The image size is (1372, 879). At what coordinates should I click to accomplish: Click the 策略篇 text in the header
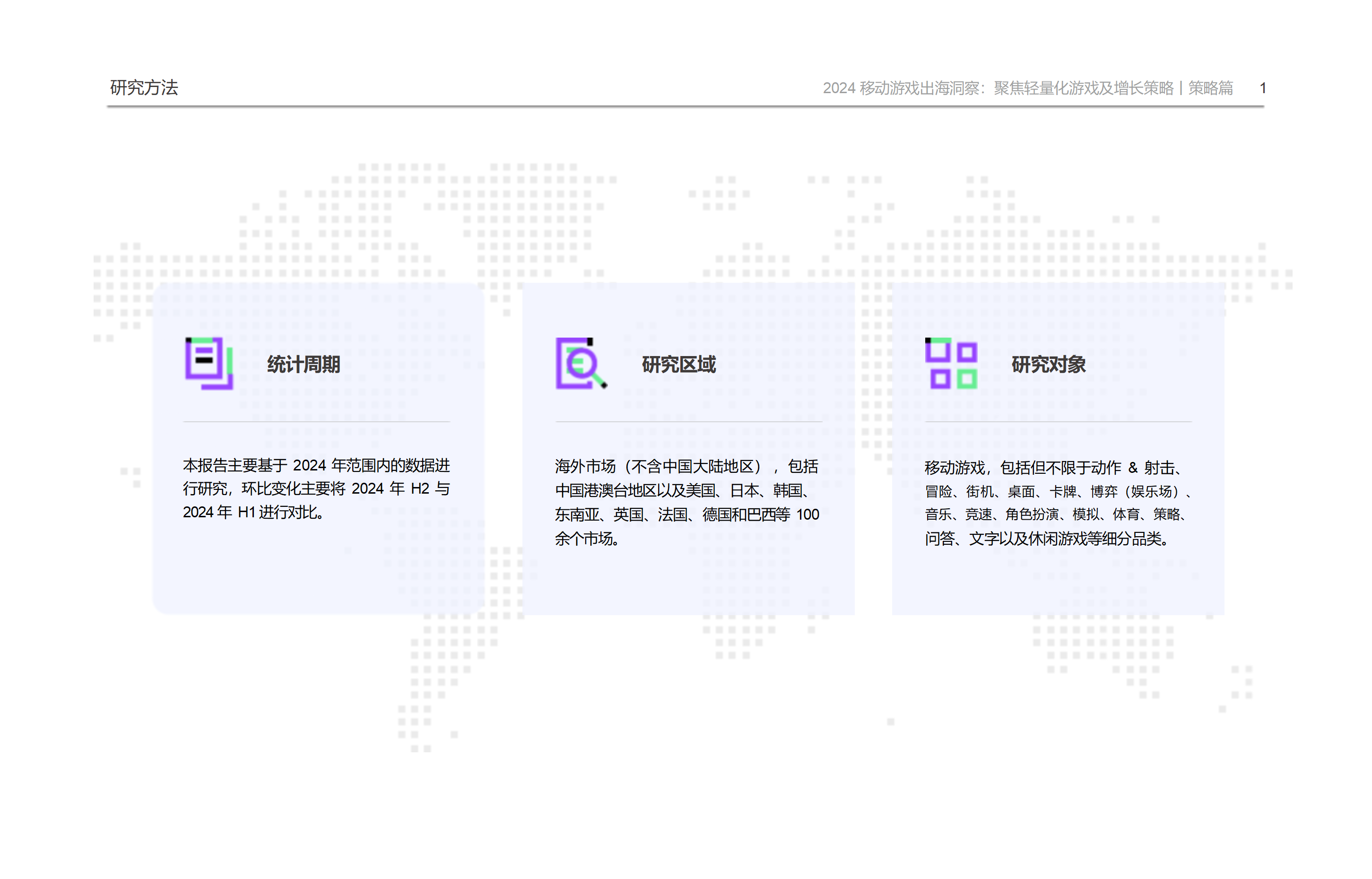coord(1210,88)
